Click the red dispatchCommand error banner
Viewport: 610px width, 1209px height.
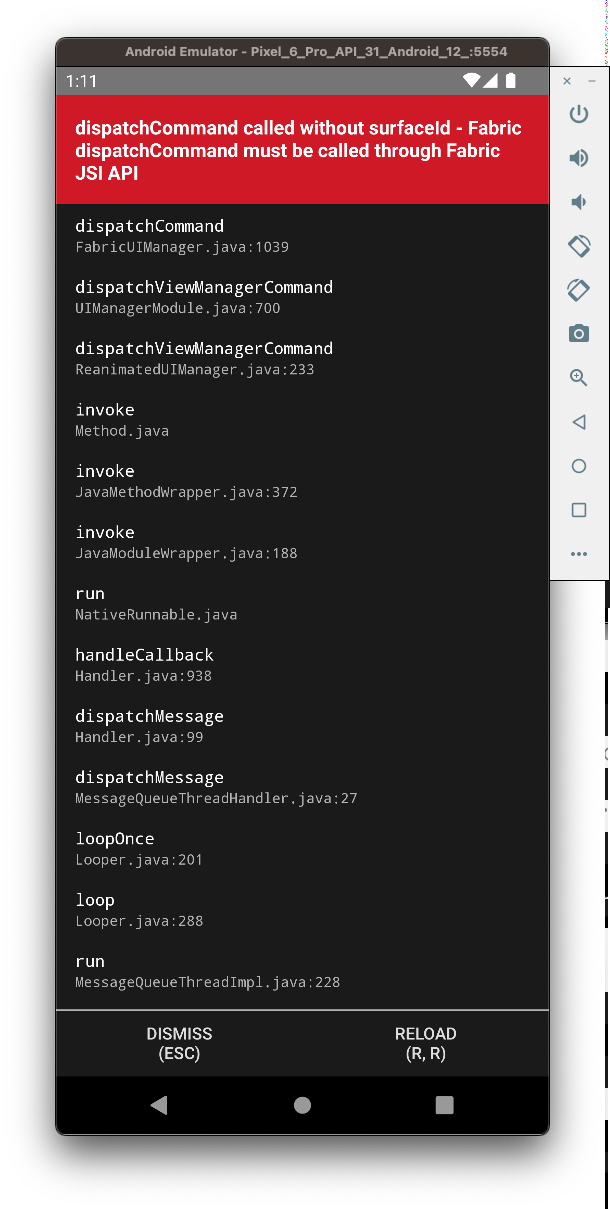coord(302,150)
